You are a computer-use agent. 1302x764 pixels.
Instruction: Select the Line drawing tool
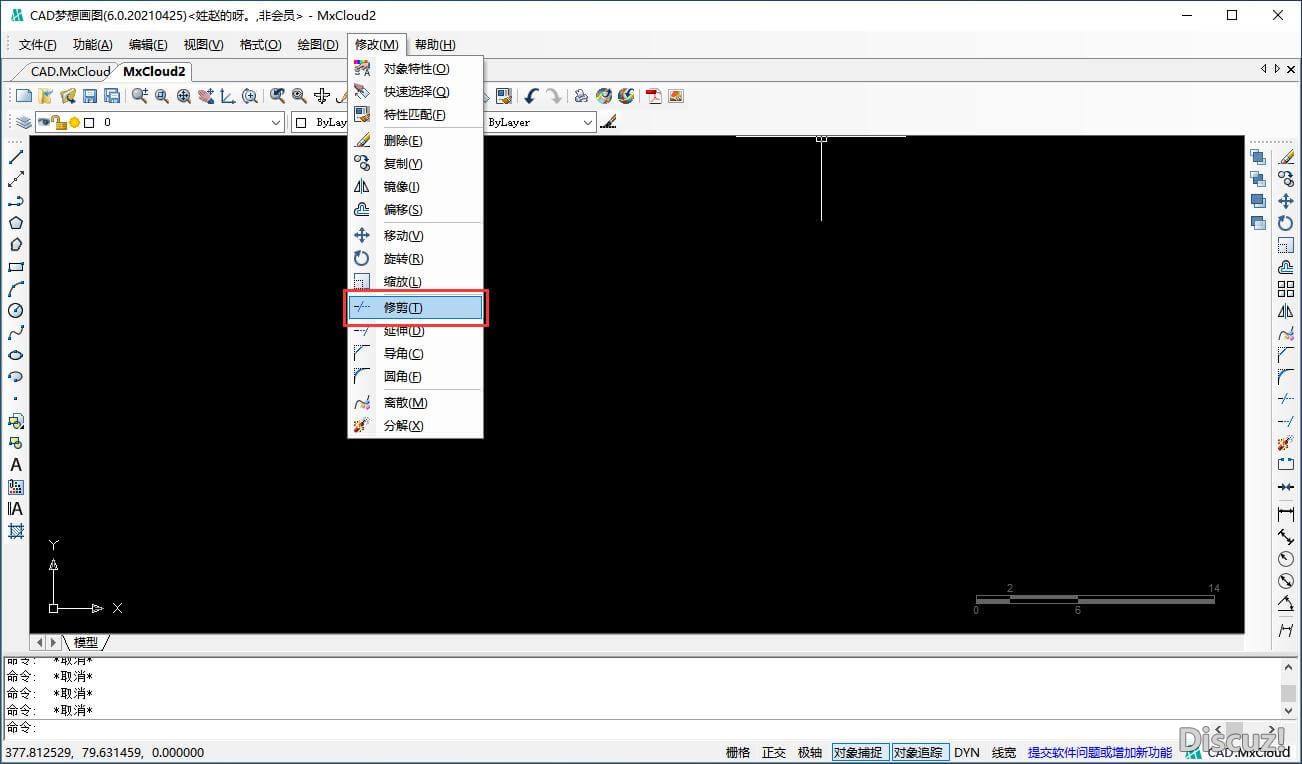tap(16, 157)
